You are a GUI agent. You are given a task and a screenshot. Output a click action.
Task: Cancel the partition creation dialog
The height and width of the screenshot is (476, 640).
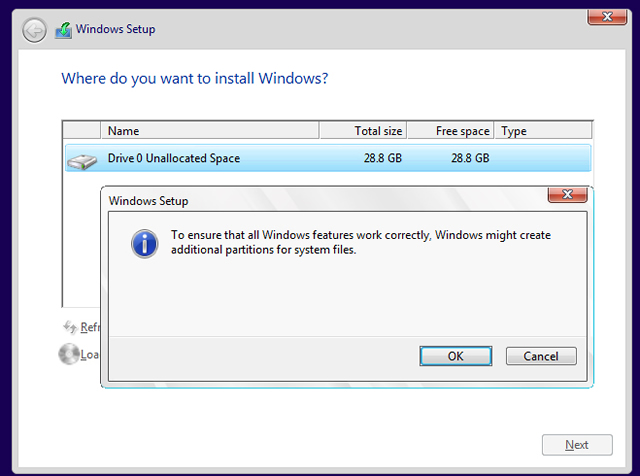(x=541, y=356)
